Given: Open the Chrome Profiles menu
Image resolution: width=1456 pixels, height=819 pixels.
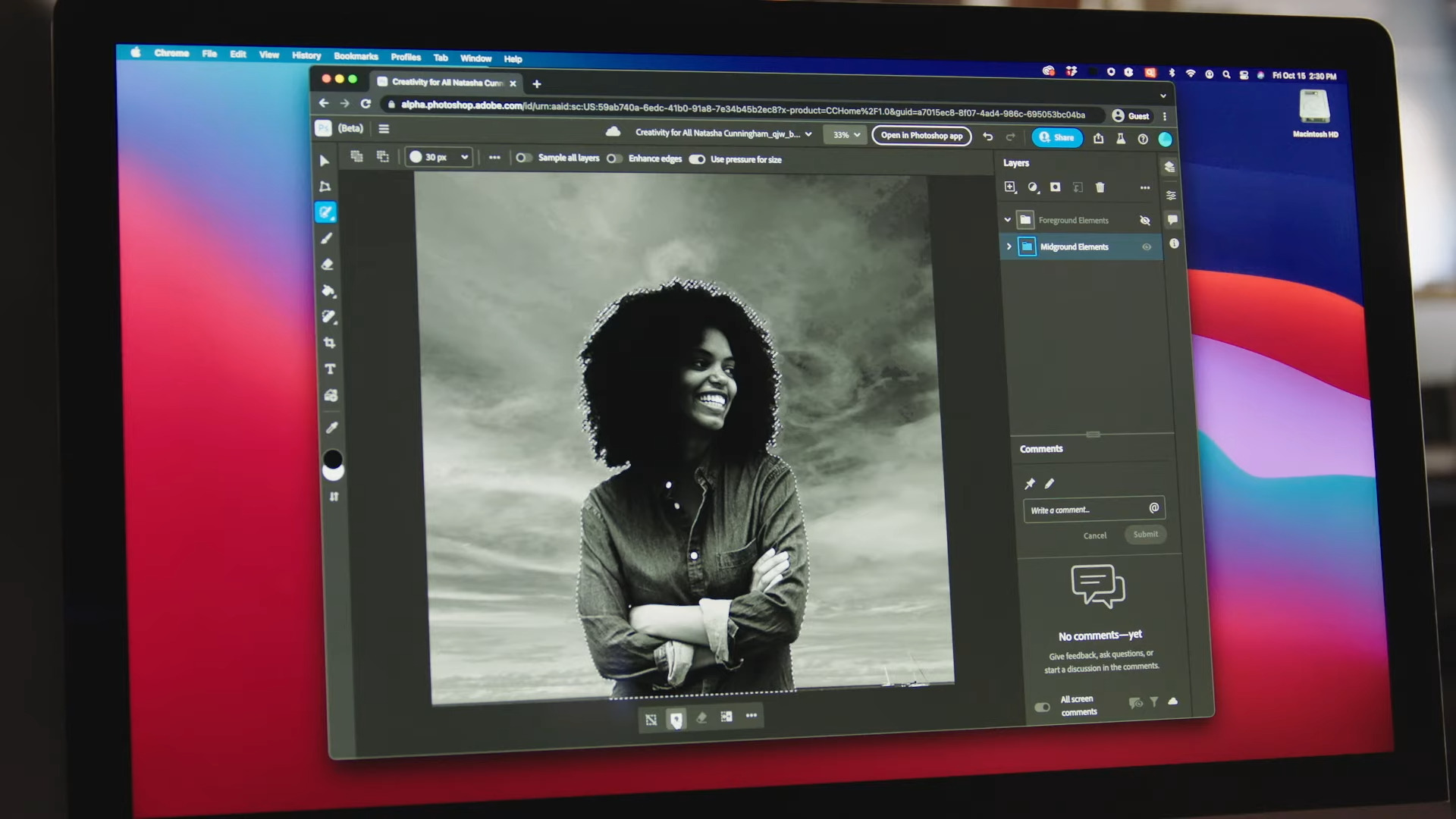Looking at the screenshot, I should click(x=406, y=57).
